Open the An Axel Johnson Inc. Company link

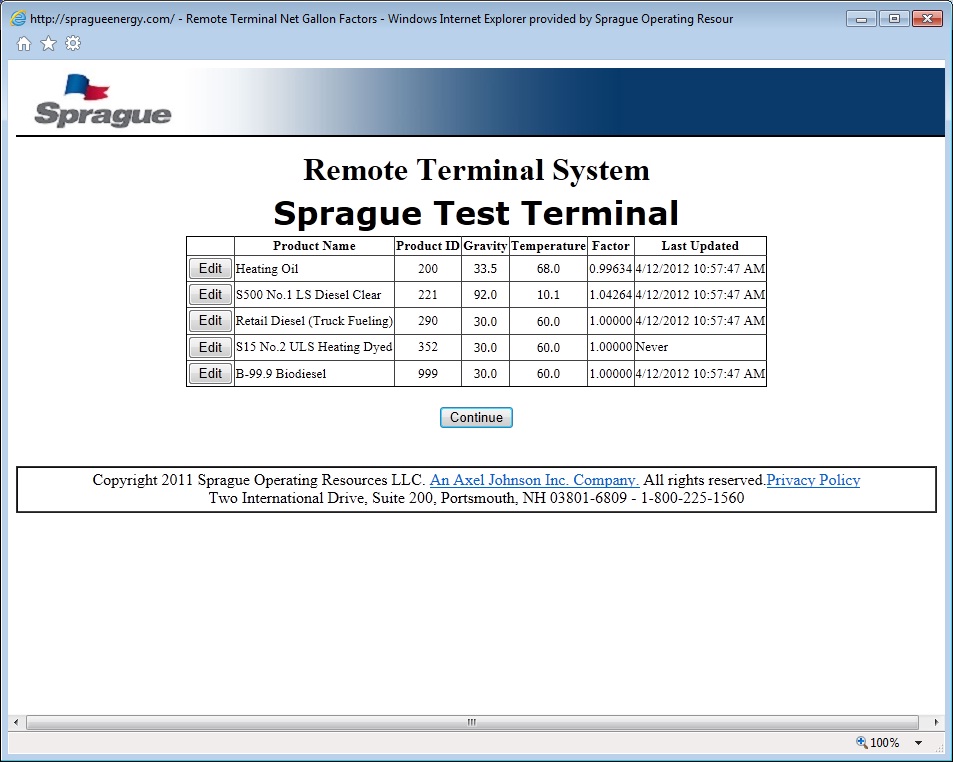[x=534, y=480]
